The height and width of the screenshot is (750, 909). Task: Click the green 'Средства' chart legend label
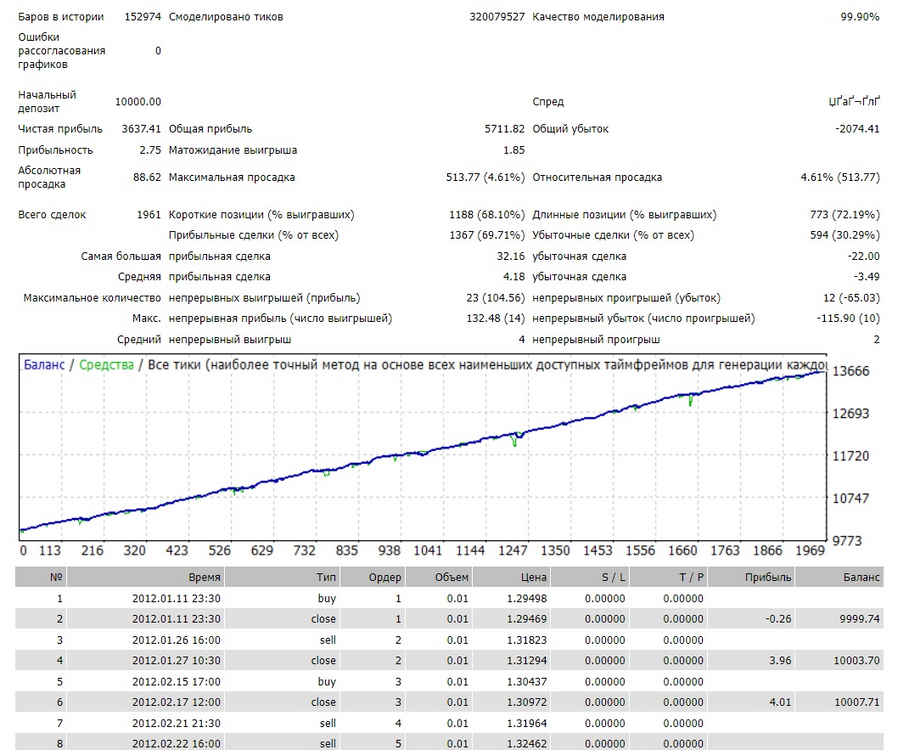point(106,365)
